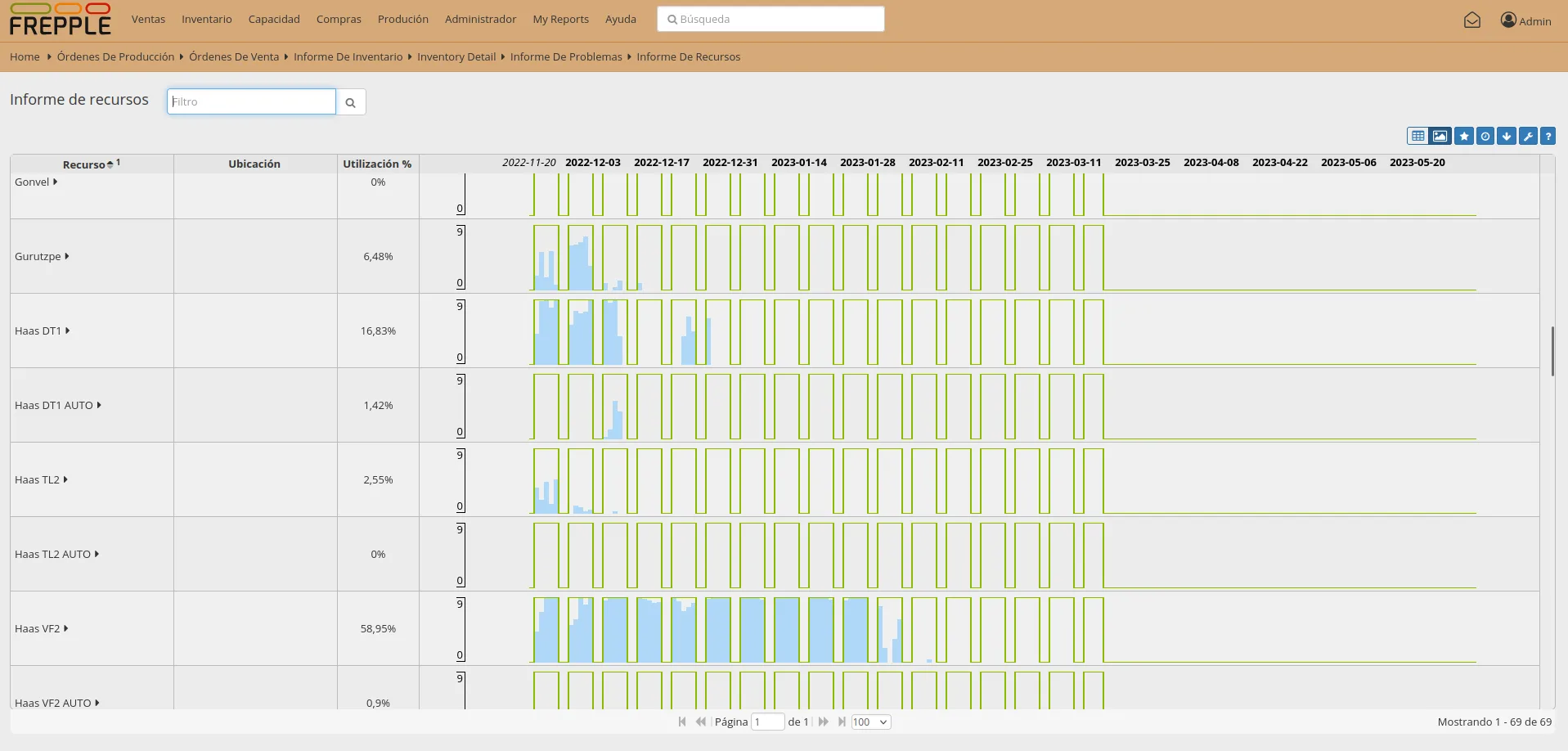Viewport: 1568px width, 751px height.
Task: Click the vertical scrollbar of the grid
Action: click(x=1552, y=351)
